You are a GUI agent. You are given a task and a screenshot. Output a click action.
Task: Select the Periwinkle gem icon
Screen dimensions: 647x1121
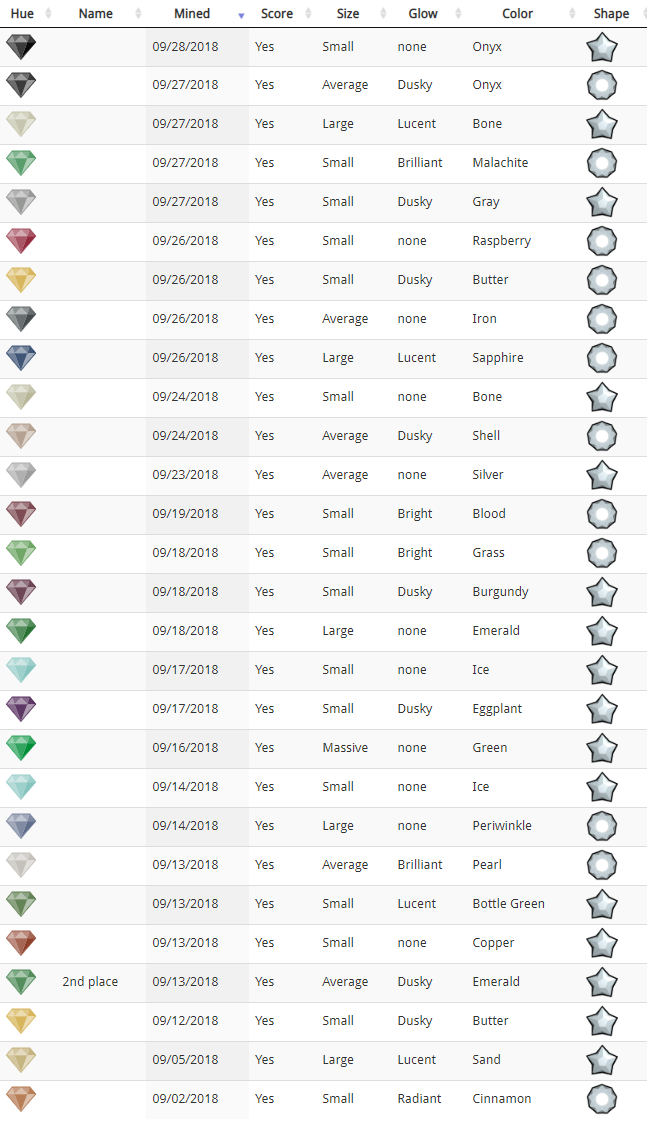[21, 826]
